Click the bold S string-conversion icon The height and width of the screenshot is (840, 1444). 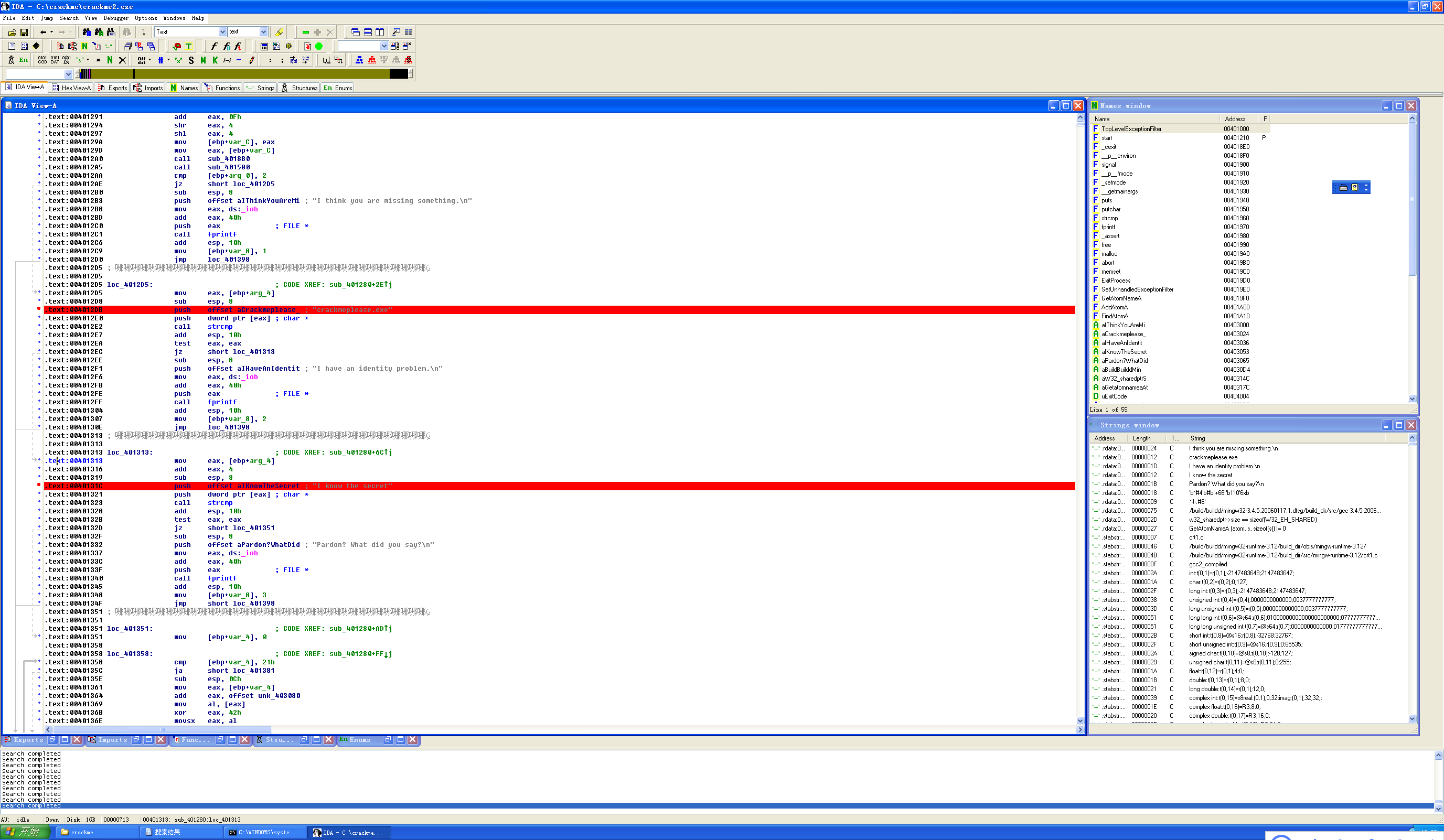coord(191,60)
